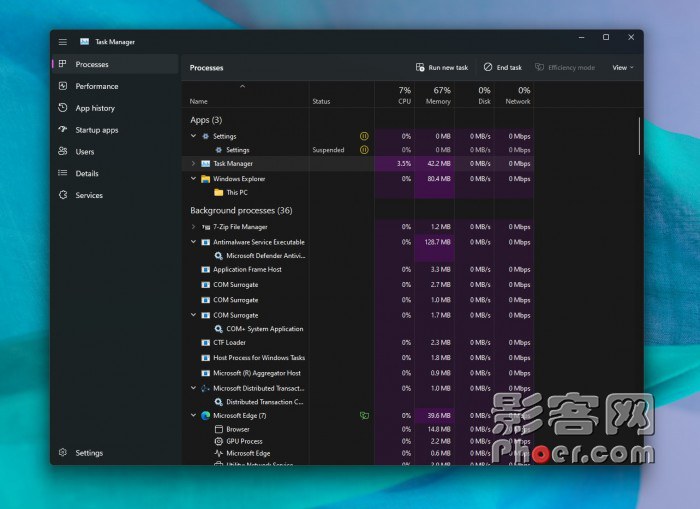Click the green efficiency leaf on Microsoft Edge

point(364,416)
